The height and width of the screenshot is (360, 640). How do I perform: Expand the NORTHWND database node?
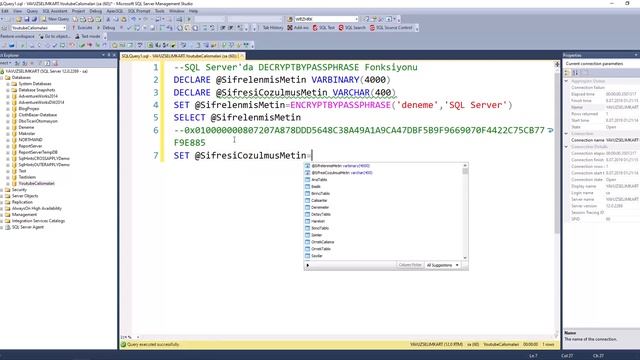[x=8, y=140]
